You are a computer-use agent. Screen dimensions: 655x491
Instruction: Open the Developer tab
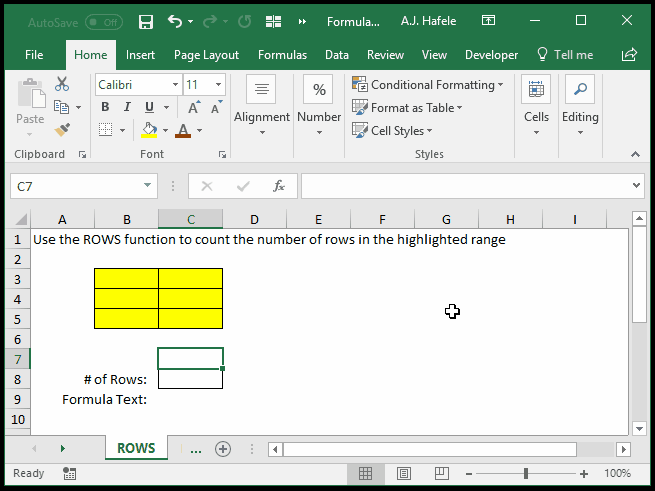(x=491, y=55)
